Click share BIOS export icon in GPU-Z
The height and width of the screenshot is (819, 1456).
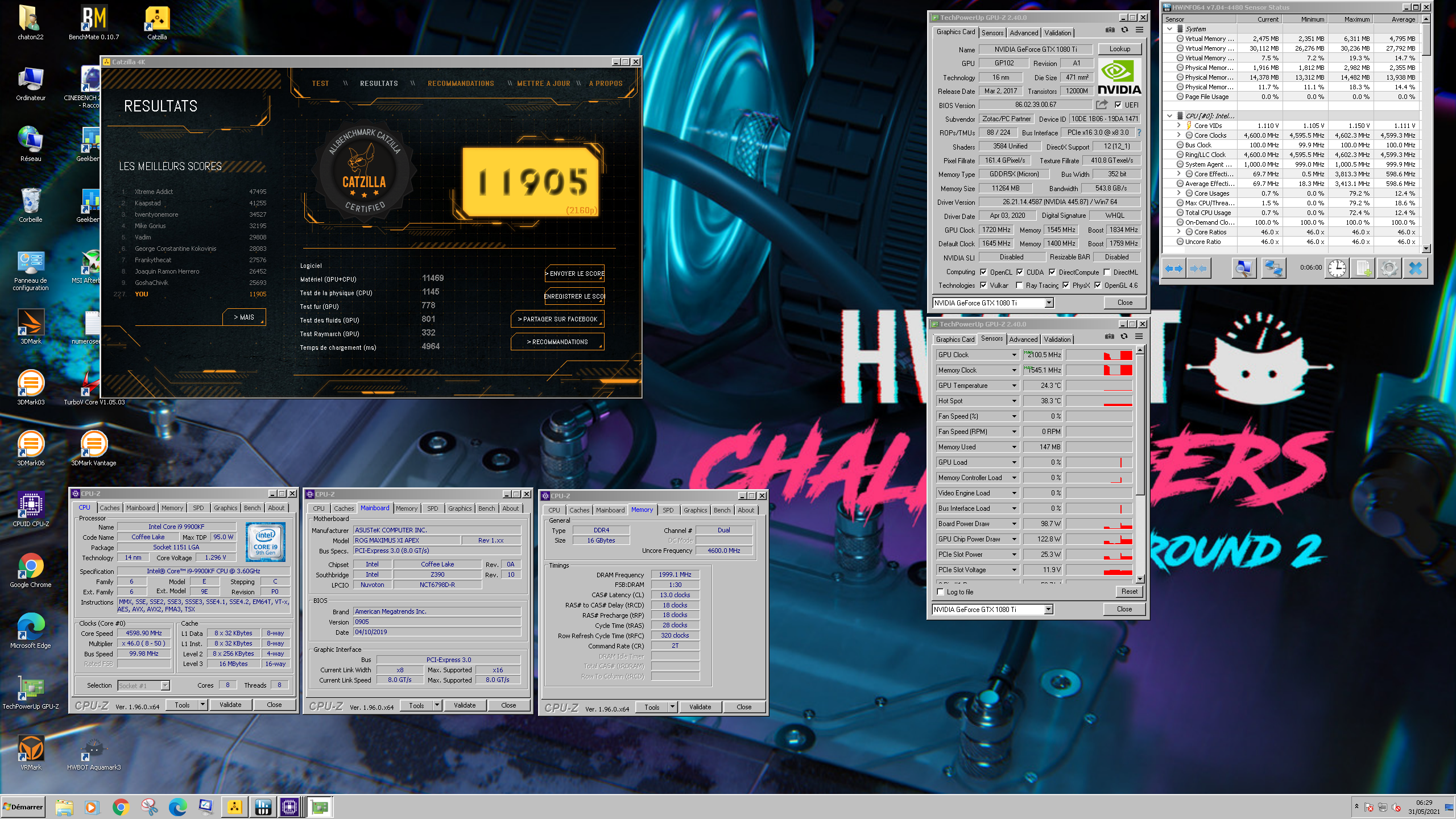point(1102,105)
